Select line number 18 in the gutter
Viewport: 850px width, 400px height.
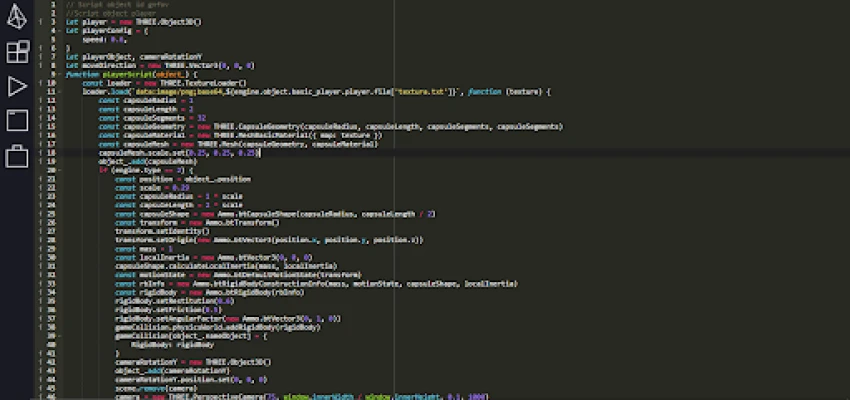pyautogui.click(x=50, y=152)
